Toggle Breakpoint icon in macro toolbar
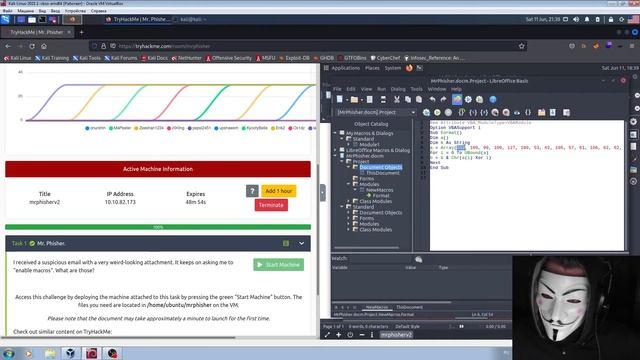 495,112
